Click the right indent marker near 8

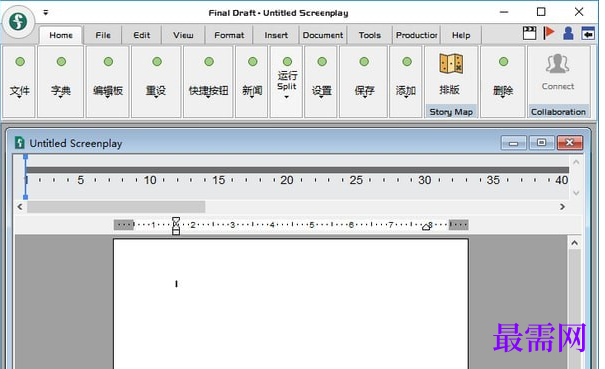[x=426, y=227]
